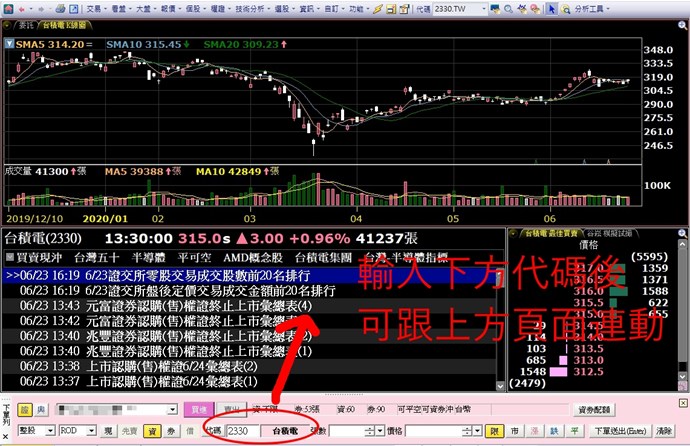690x446 pixels.
Task: Click the forward arrow icon
Action: tap(41, 9)
